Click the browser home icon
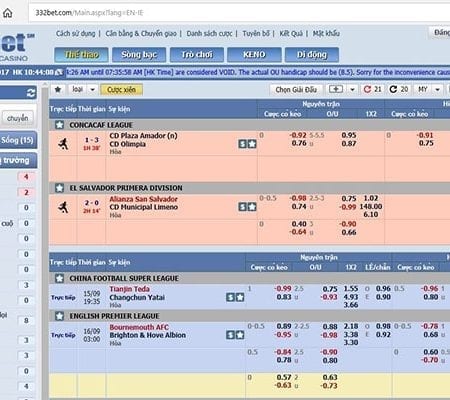450x400 pixels. [x=8, y=13]
